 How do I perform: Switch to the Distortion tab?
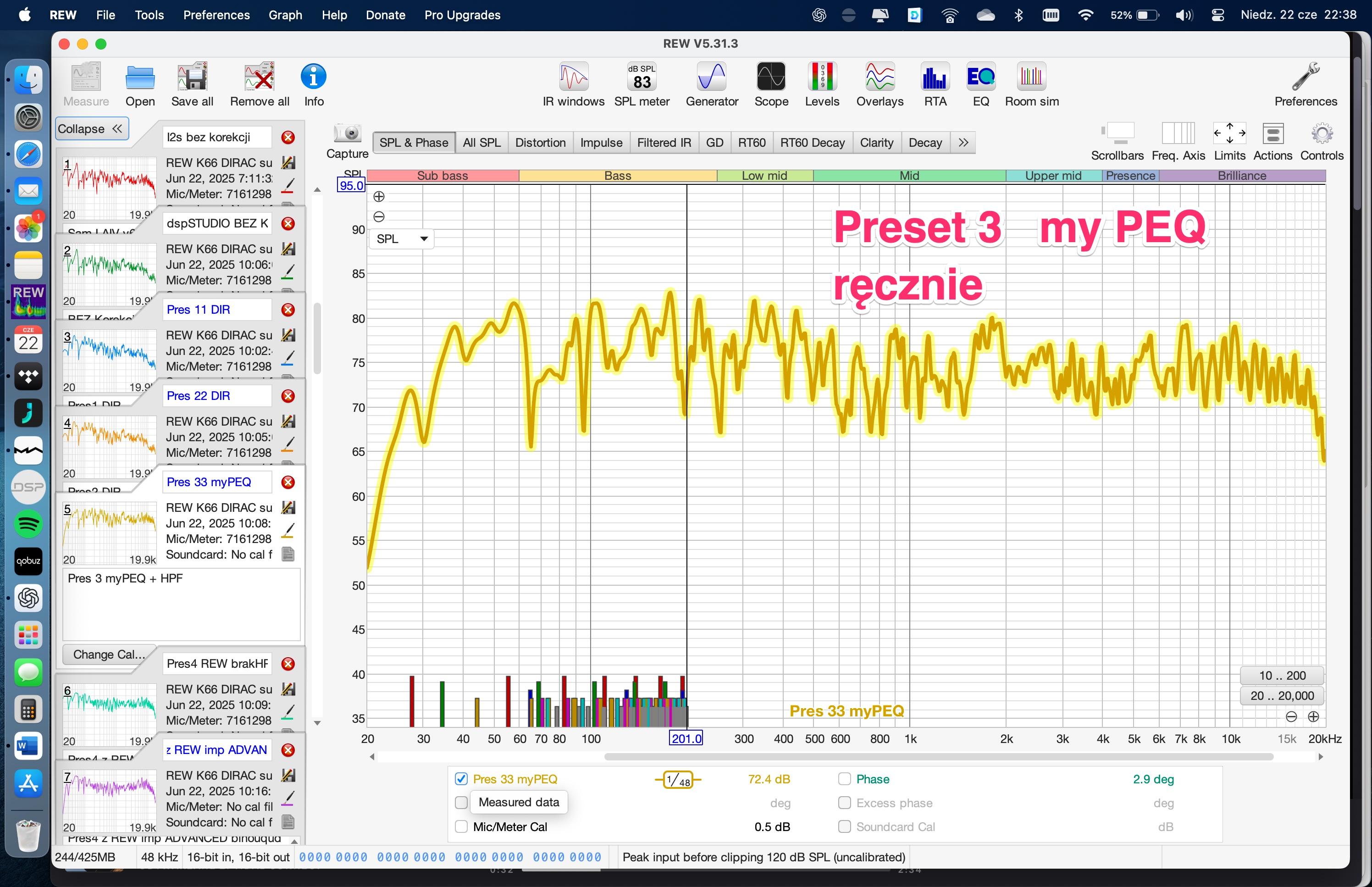pyautogui.click(x=540, y=142)
